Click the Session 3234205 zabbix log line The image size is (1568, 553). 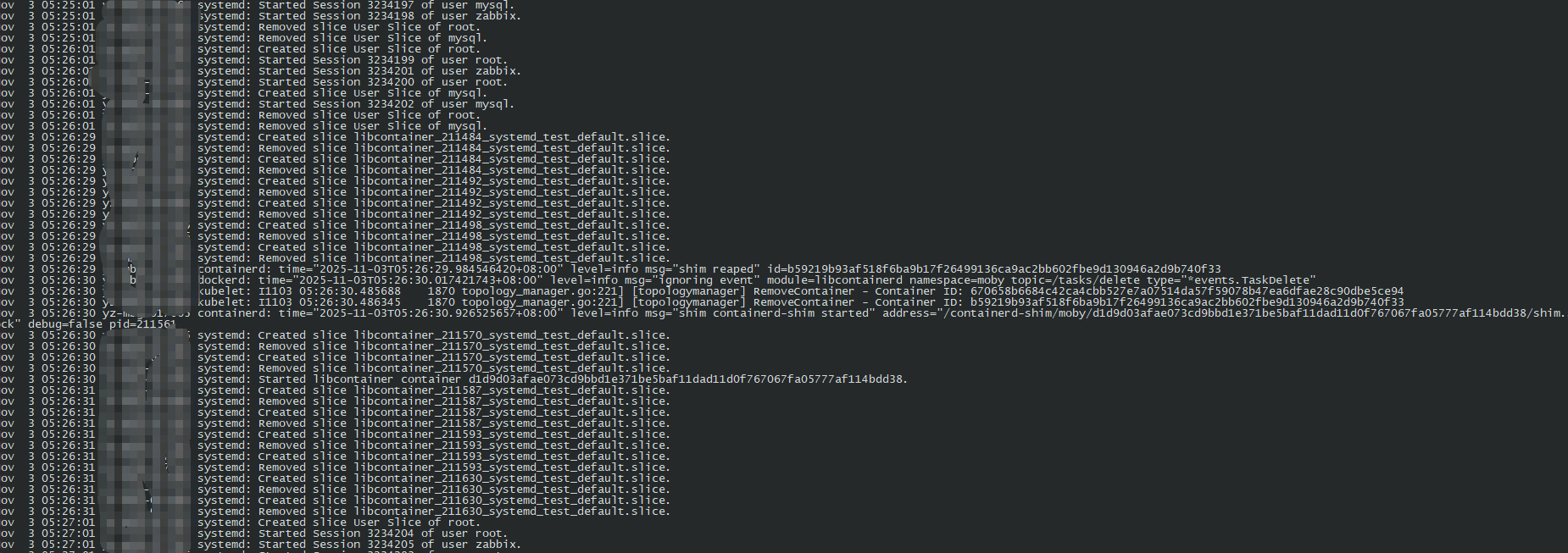(x=359, y=545)
